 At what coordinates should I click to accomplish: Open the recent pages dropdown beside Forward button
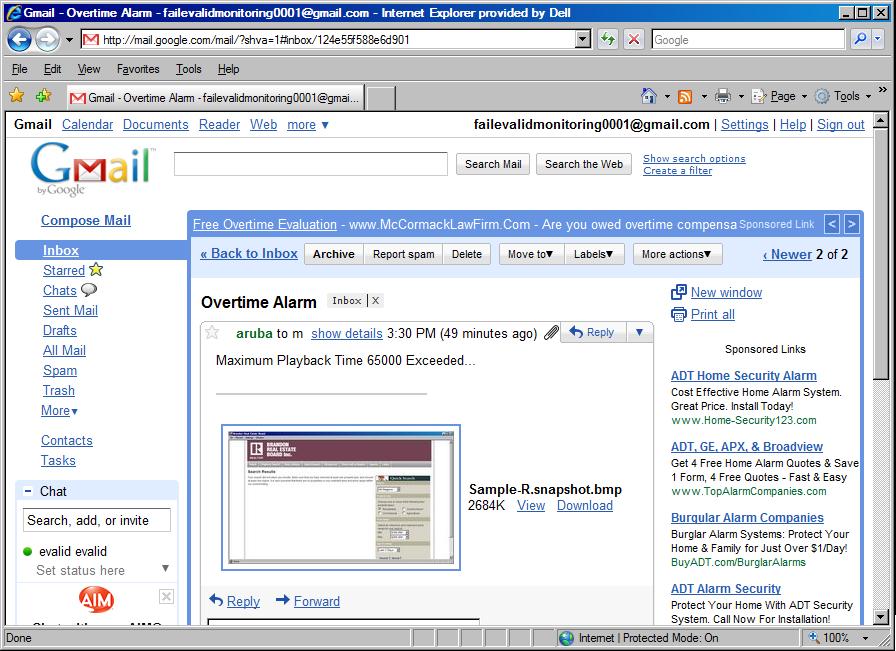tap(70, 40)
